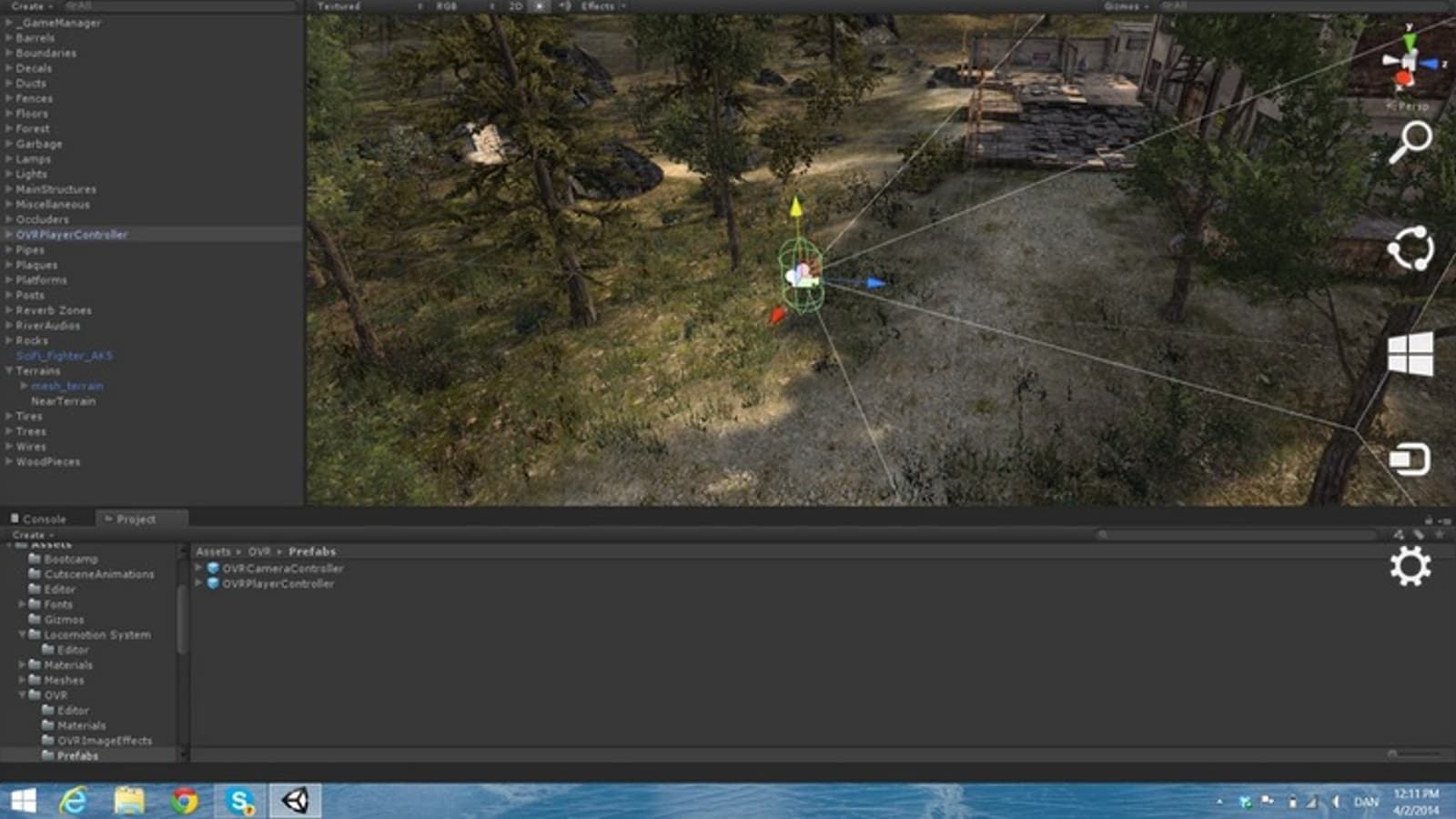Click the Action Center flag icon in the tray
Image resolution: width=1456 pixels, height=819 pixels.
point(1267,802)
